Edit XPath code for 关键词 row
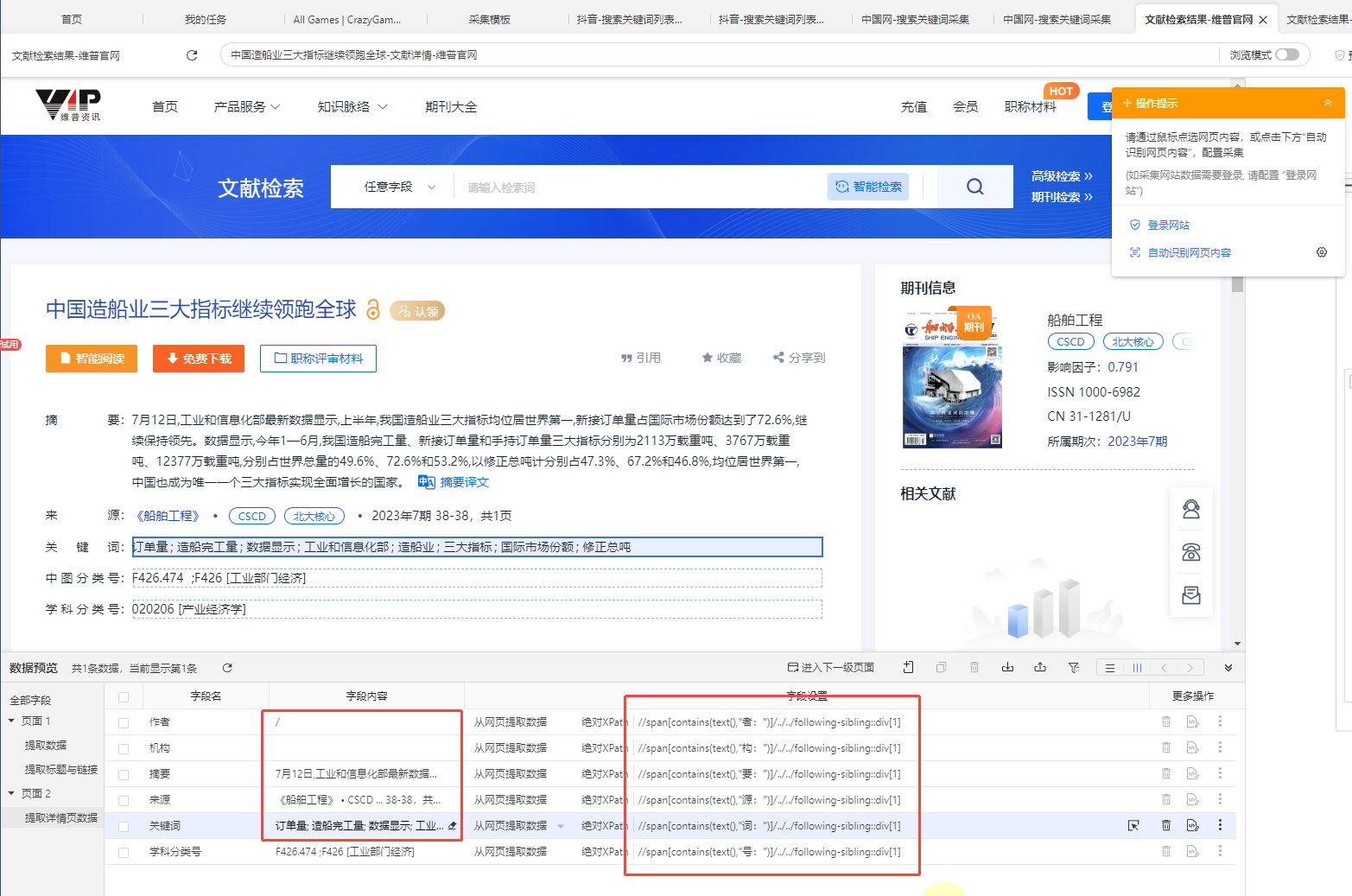This screenshot has height=896, width=1352. pyautogui.click(x=1193, y=825)
